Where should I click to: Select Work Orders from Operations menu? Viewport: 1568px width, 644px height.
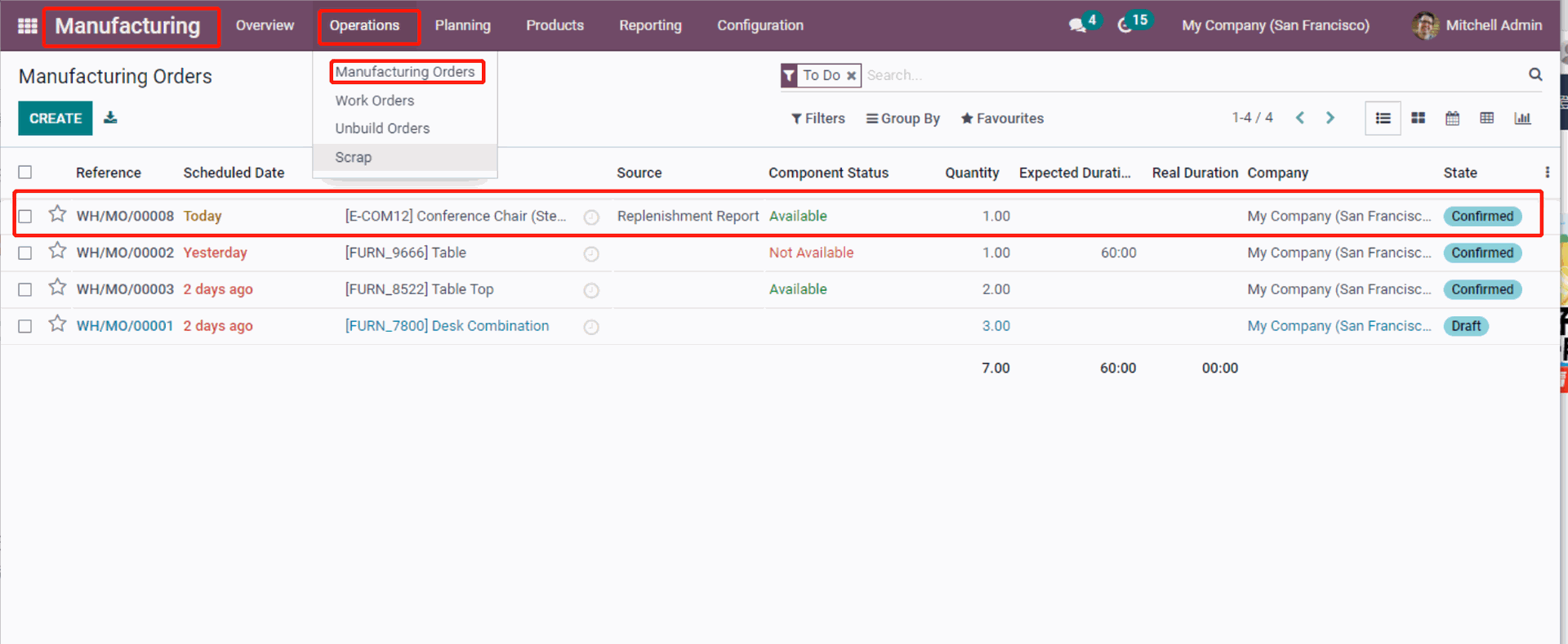[x=374, y=101]
